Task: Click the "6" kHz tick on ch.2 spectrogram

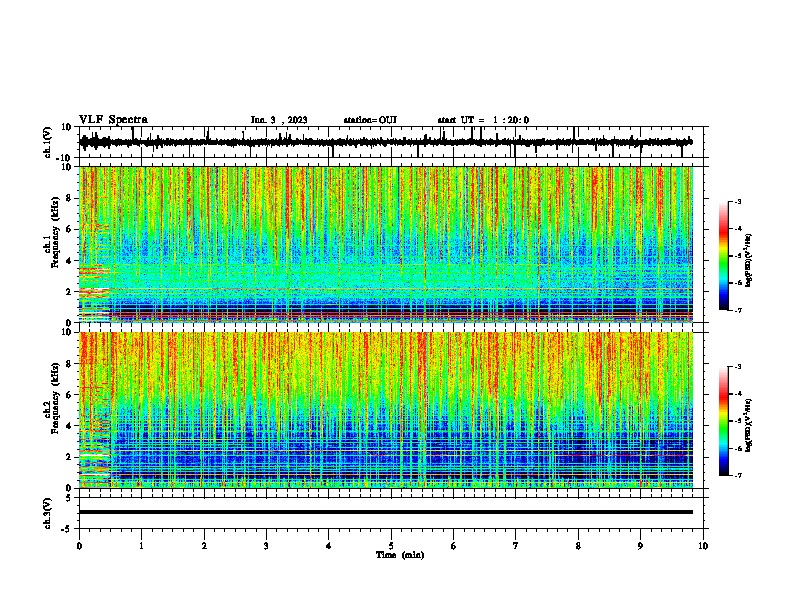Action: pyautogui.click(x=69, y=395)
